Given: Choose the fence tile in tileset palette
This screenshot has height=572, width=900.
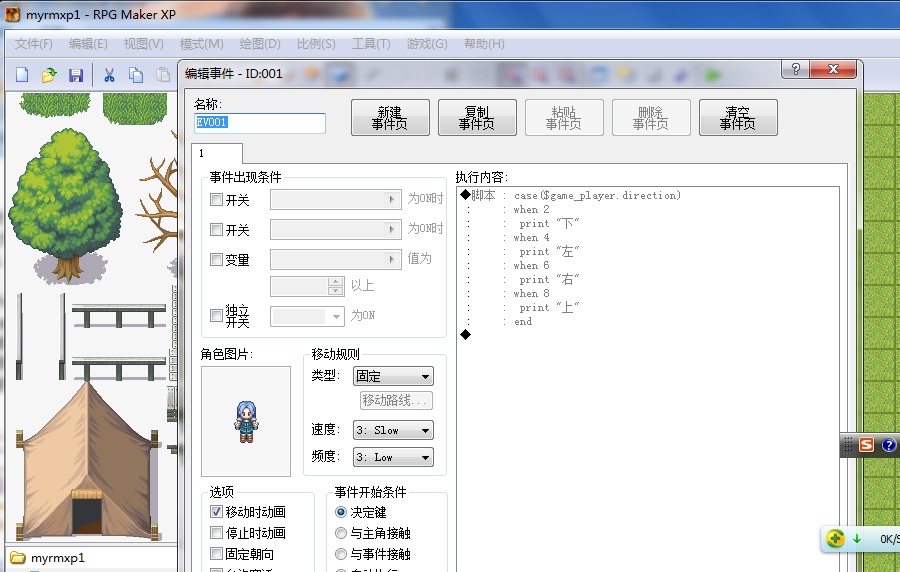Looking at the screenshot, I should click(119, 317).
